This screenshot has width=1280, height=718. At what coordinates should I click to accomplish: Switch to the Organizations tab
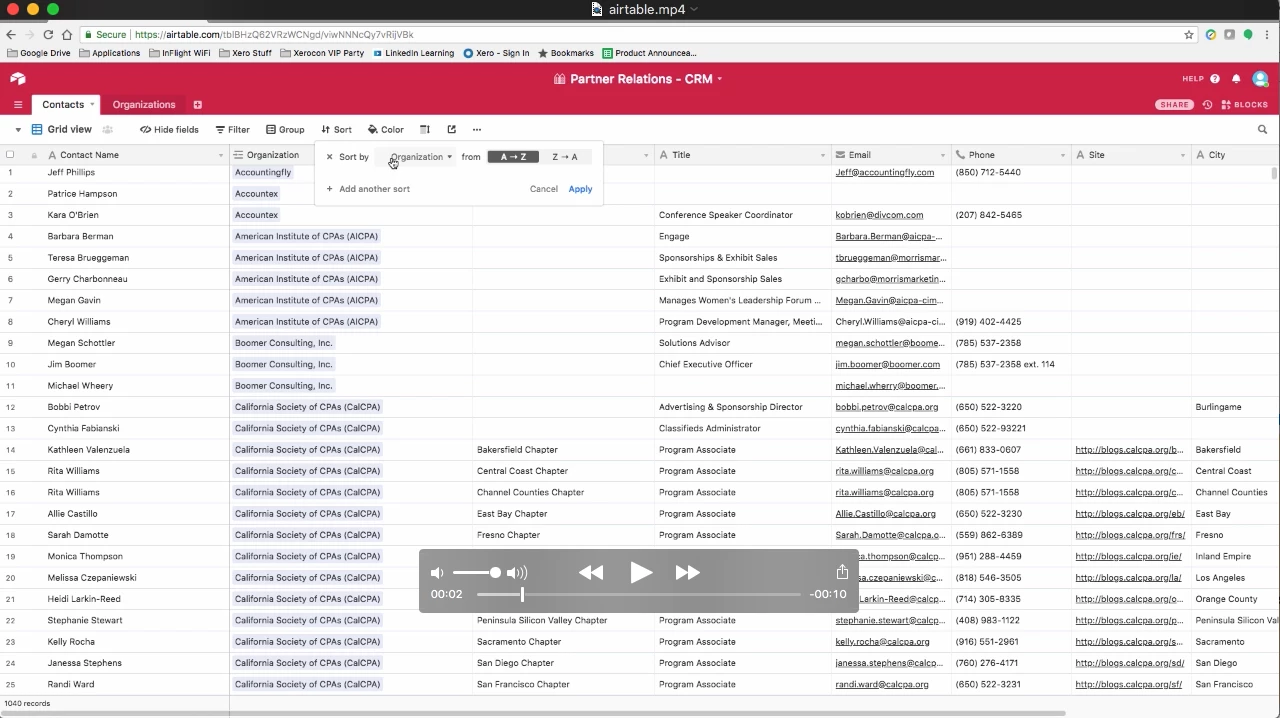coord(144,105)
